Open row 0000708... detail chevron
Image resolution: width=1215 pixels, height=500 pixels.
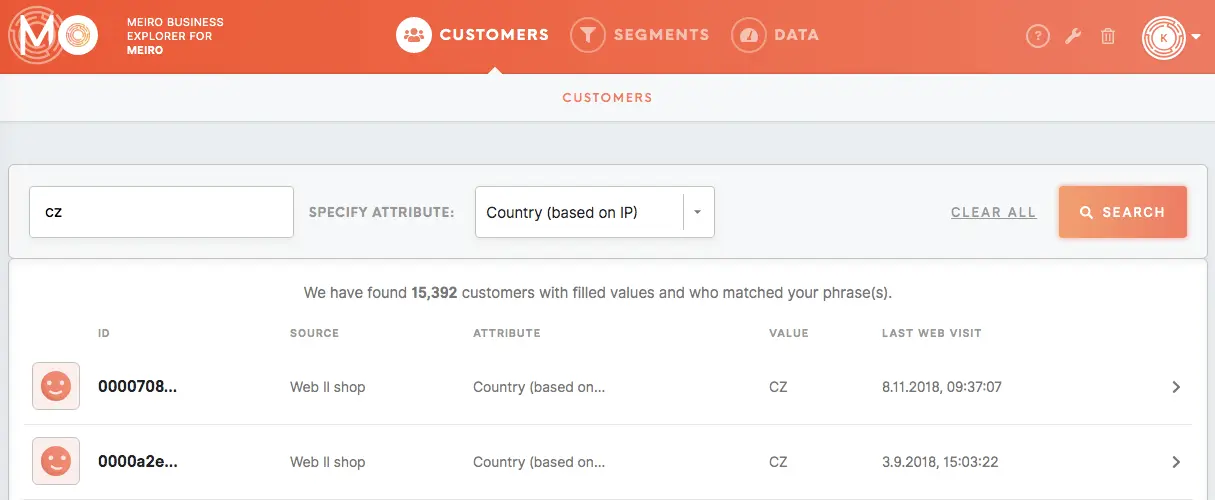[x=1176, y=387]
